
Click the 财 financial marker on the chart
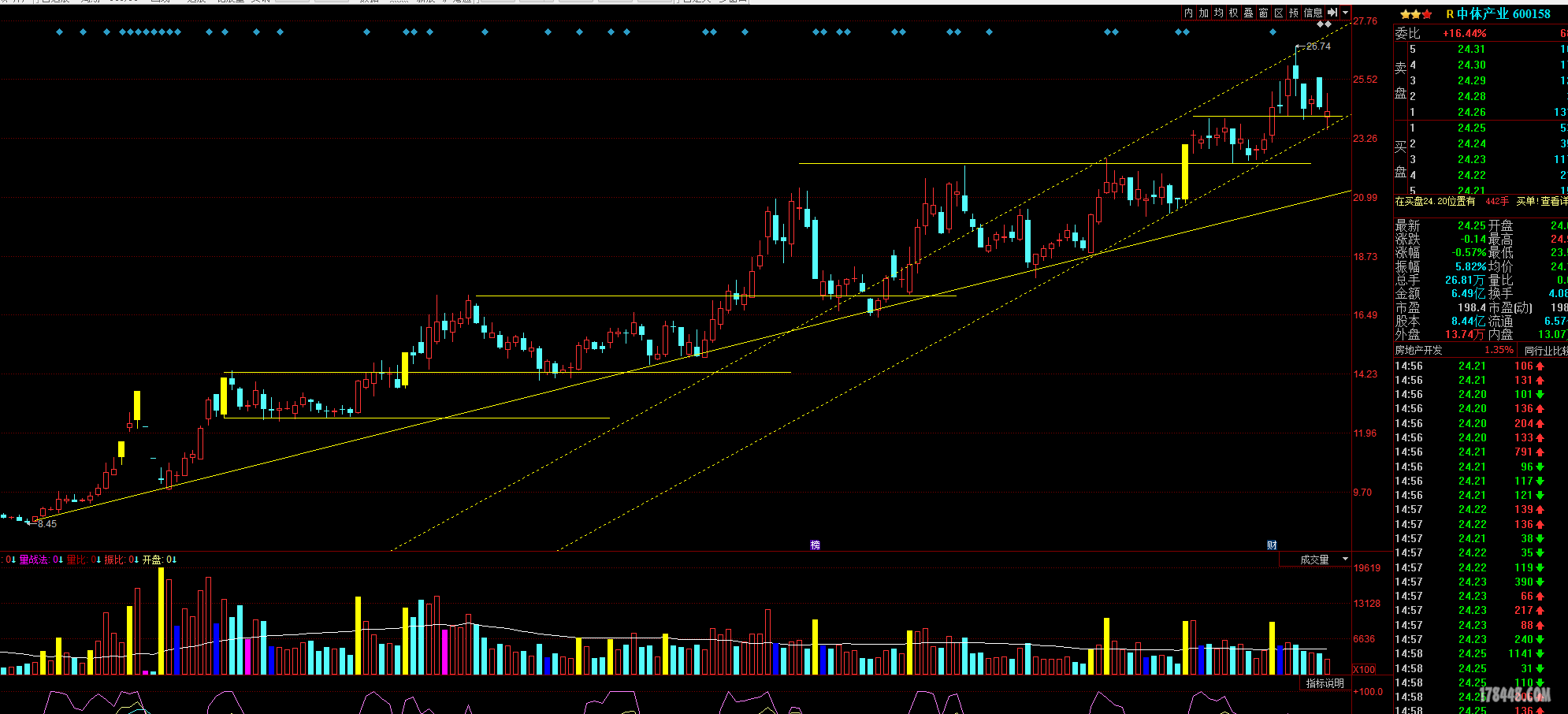(1272, 545)
